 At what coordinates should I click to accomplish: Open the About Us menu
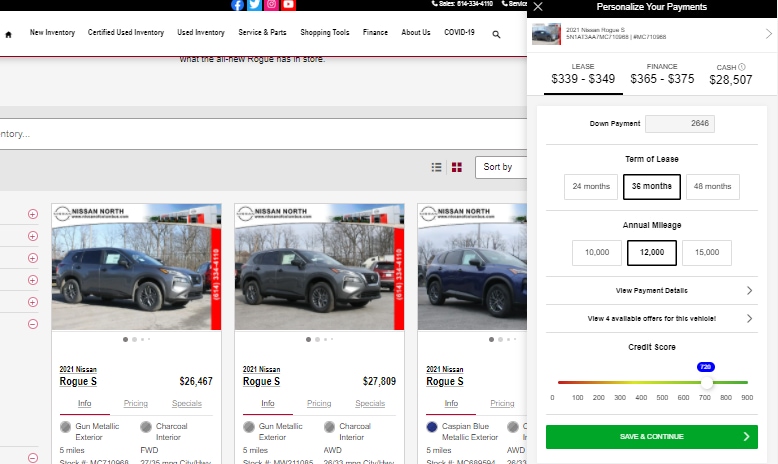click(416, 32)
